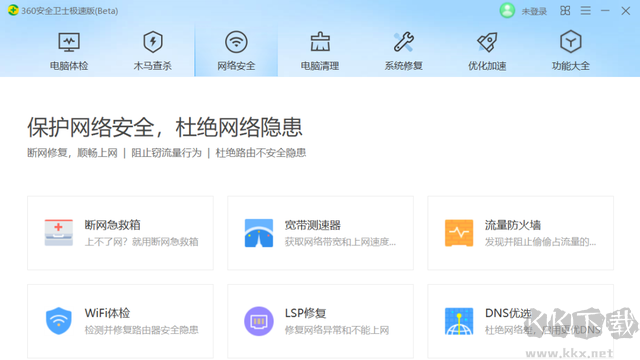Click the 优化加速 rocket icon

487,42
